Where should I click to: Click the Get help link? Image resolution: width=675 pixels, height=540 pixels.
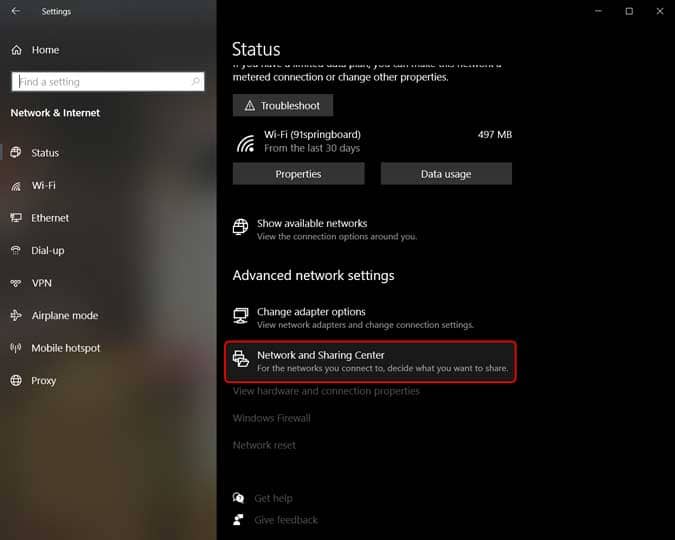click(x=273, y=498)
